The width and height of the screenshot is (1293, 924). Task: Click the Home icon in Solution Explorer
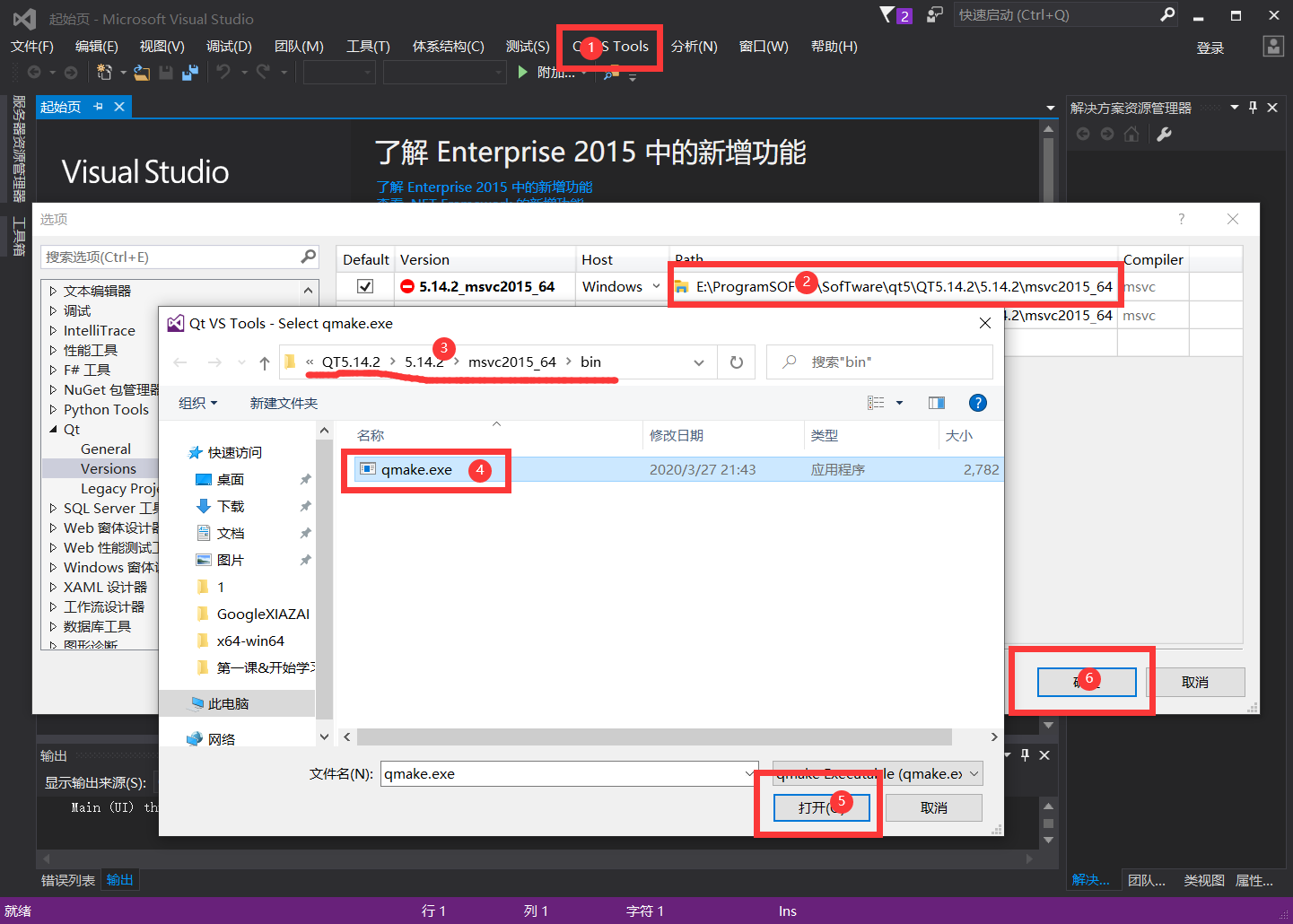(1131, 134)
